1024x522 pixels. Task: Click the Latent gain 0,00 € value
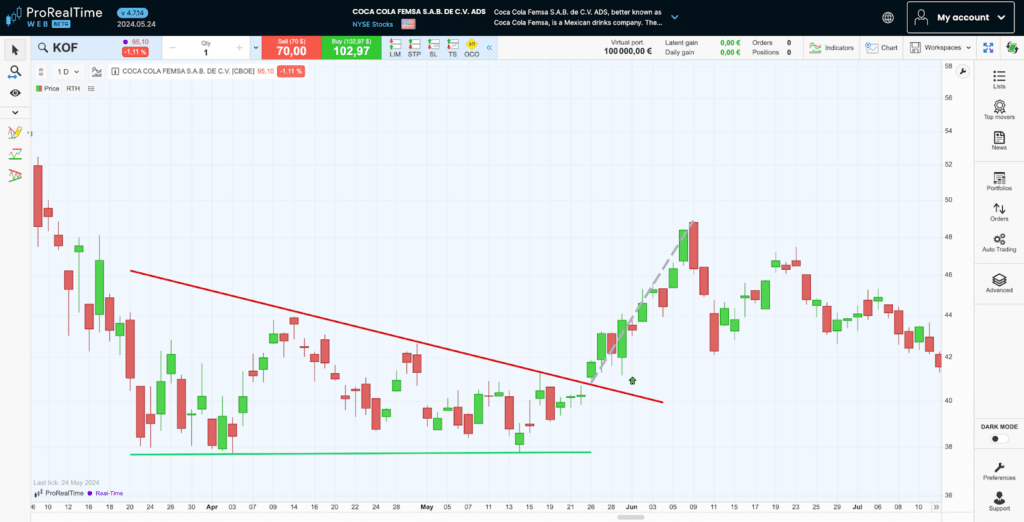coord(730,43)
